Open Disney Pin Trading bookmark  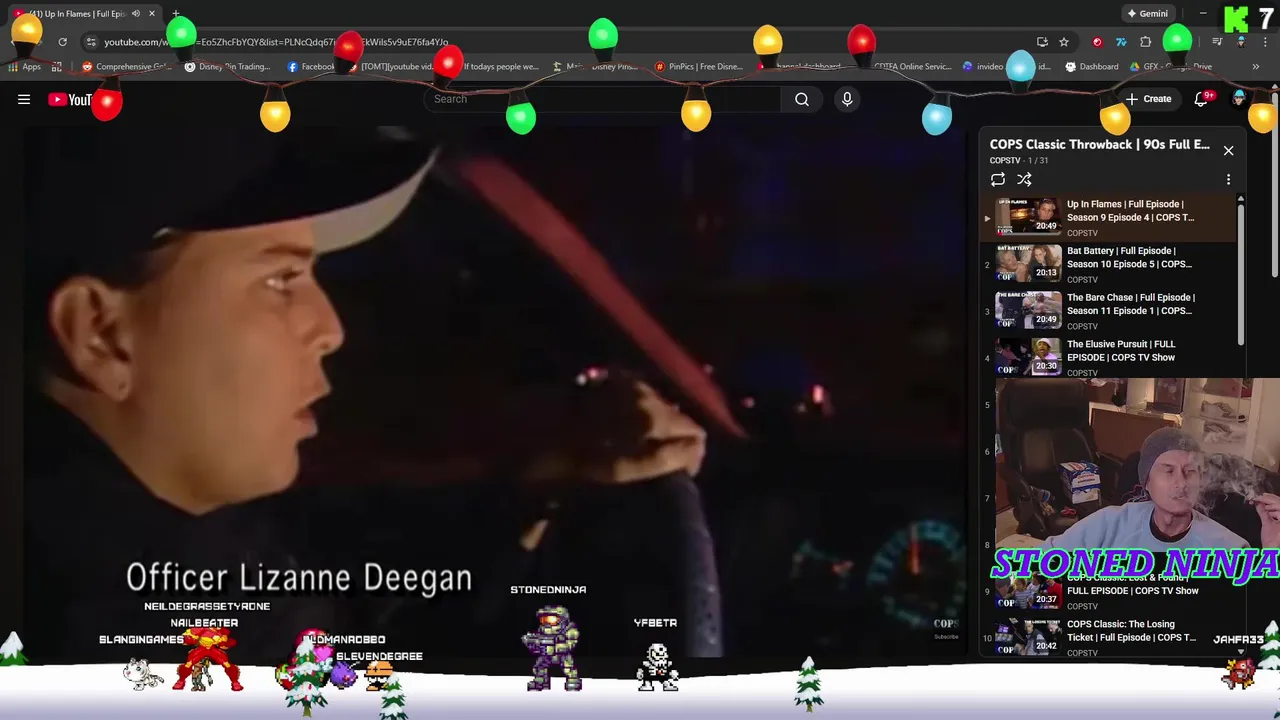coord(227,67)
